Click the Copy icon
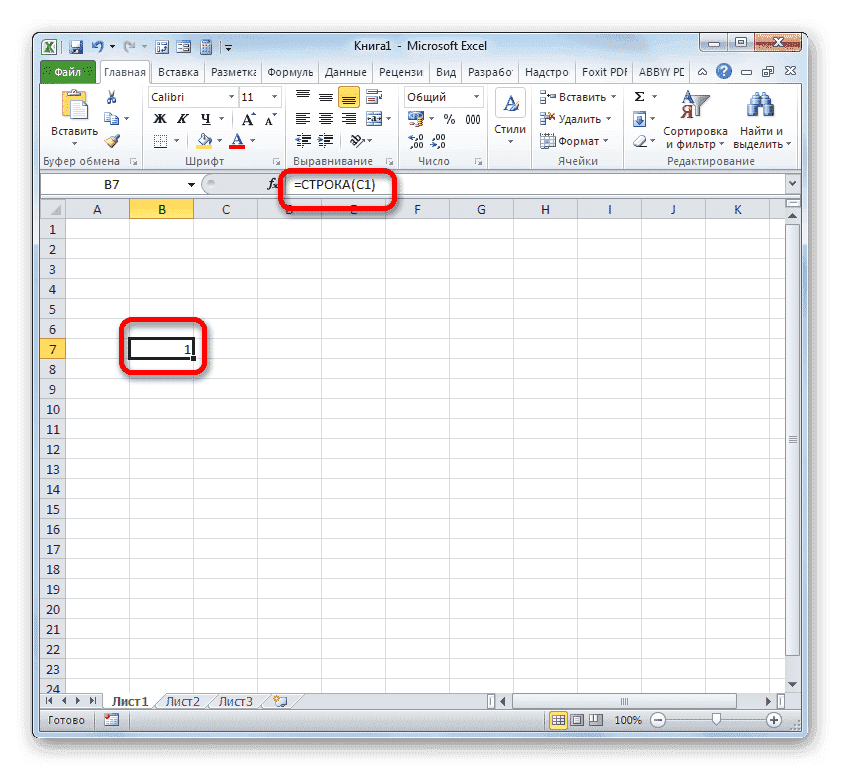Screen dimensions: 841x771 pyautogui.click(x=113, y=117)
